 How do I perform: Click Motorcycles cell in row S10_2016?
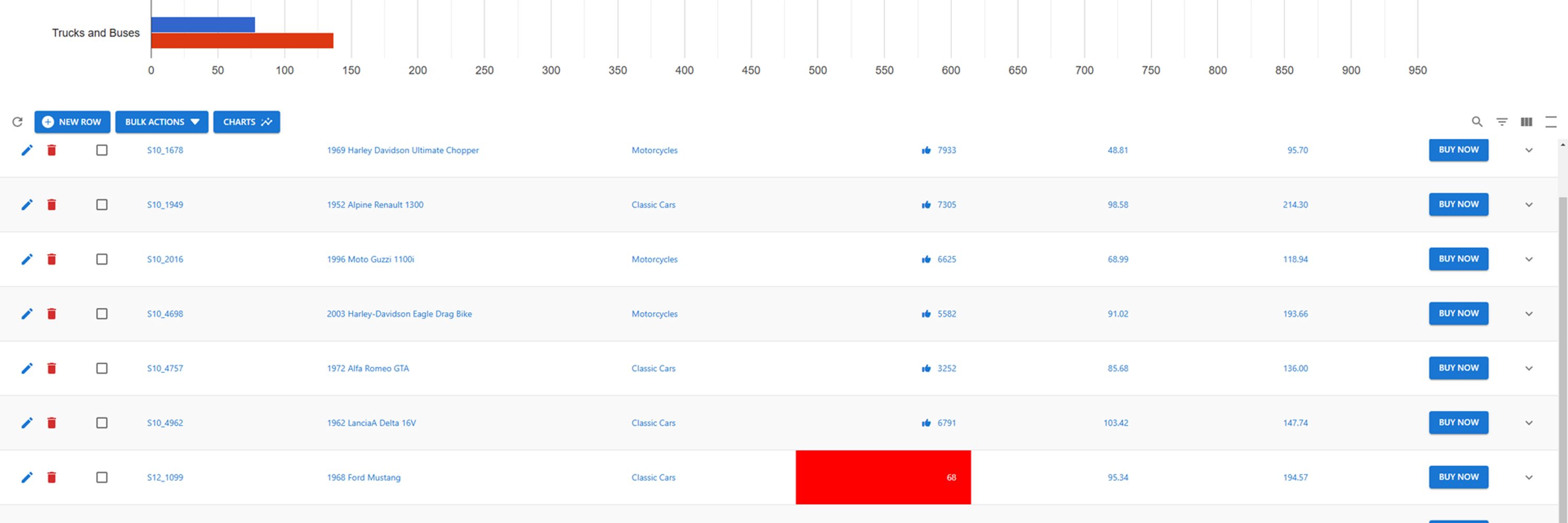click(654, 259)
